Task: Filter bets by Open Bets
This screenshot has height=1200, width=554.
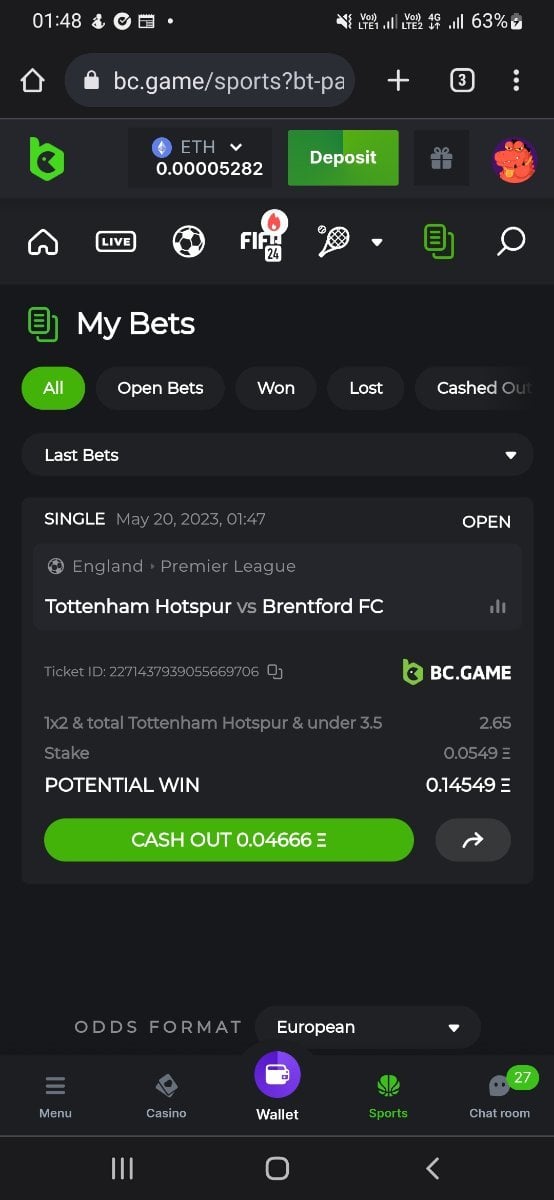Action: [x=160, y=388]
